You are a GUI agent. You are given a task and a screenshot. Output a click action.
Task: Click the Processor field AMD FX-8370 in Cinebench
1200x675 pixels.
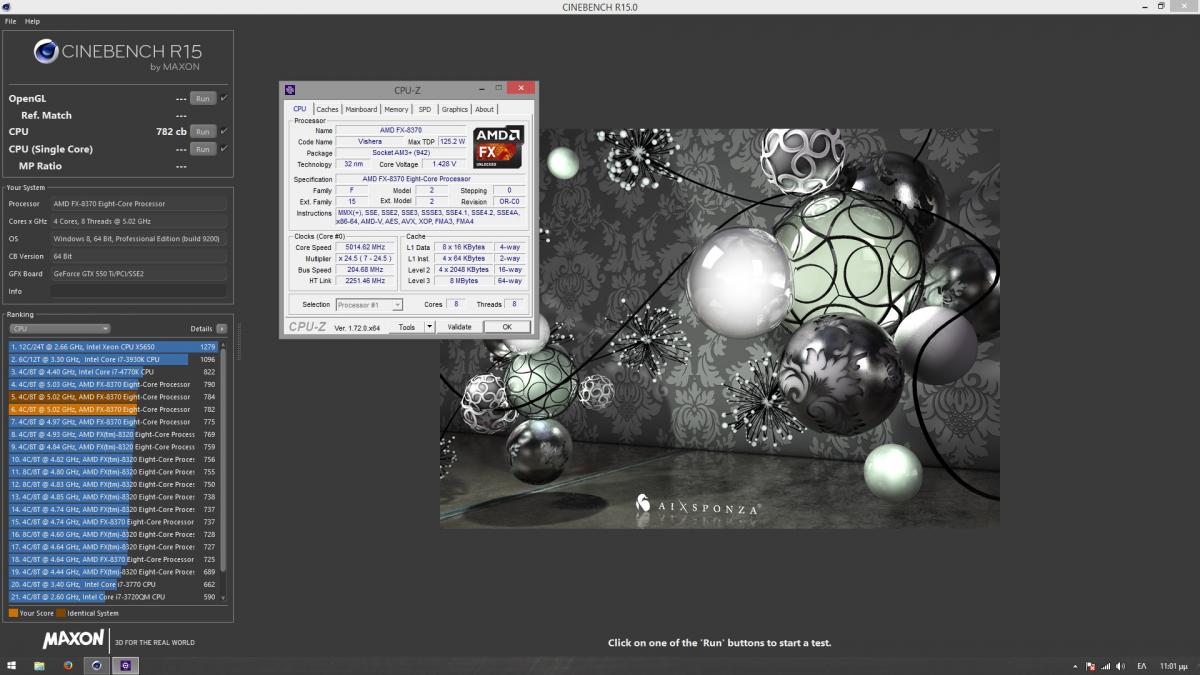tap(139, 204)
